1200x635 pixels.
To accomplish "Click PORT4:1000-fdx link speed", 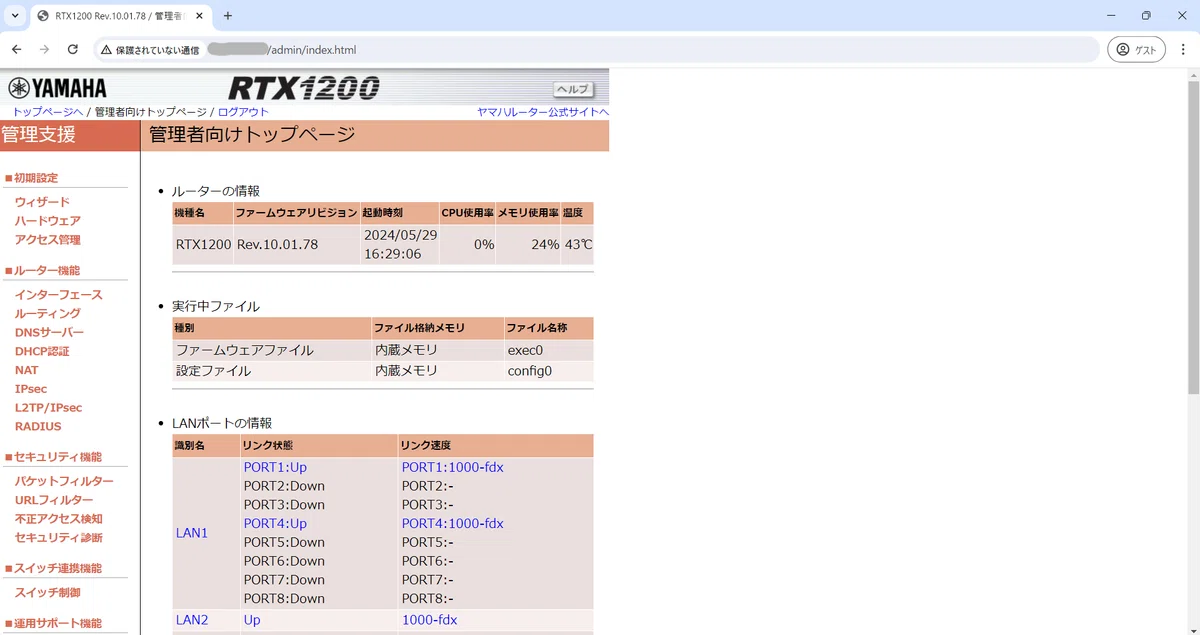I will pyautogui.click(x=452, y=523).
